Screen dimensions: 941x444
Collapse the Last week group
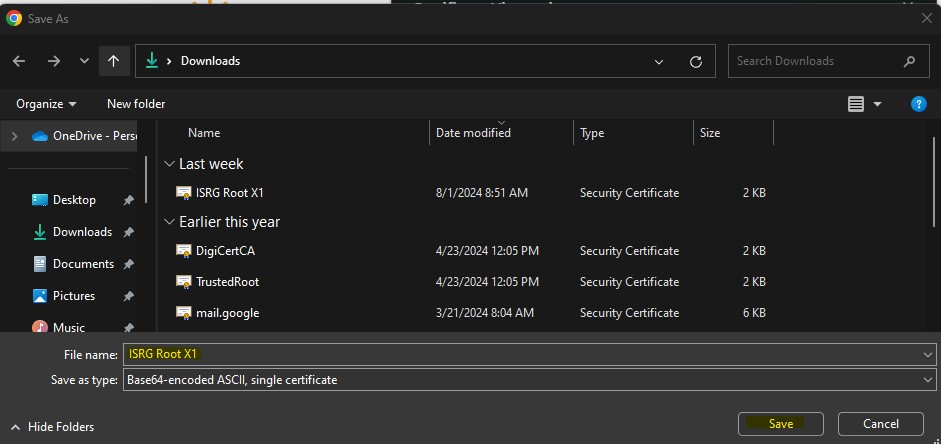tap(170, 164)
